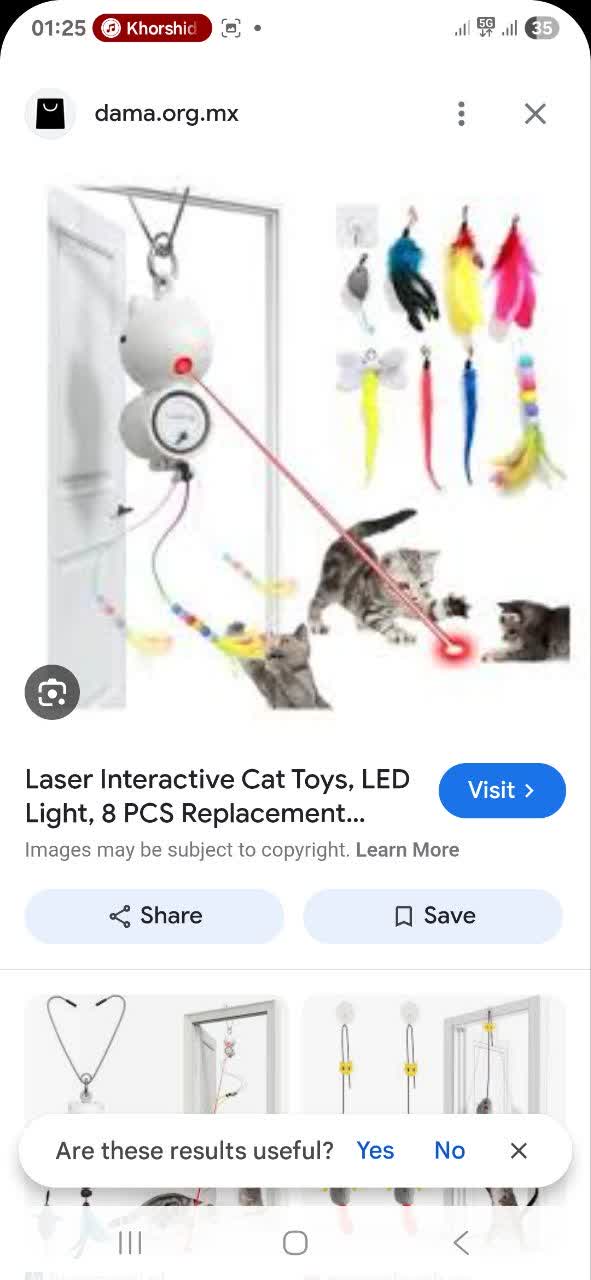
Task: Visit the cat toy product page
Action: [x=502, y=790]
